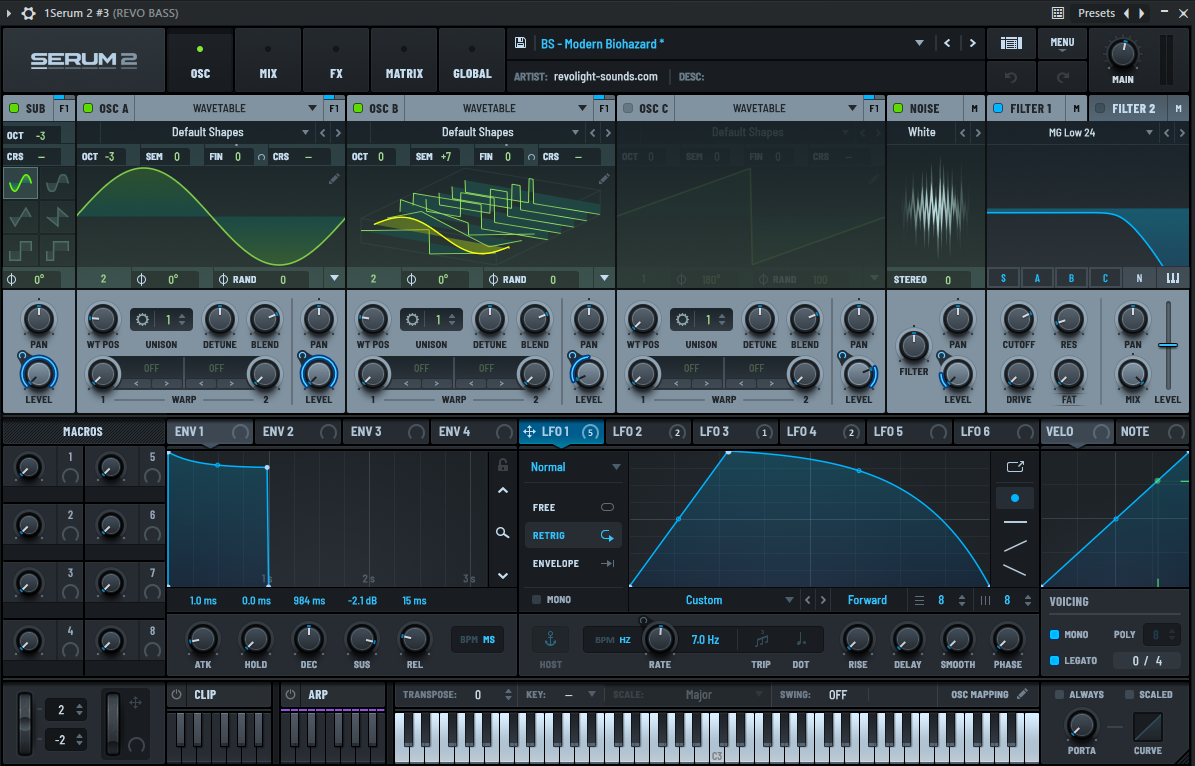Edit OSC MAPPING with the pencil icon
This screenshot has height=766, width=1195.
click(1022, 694)
